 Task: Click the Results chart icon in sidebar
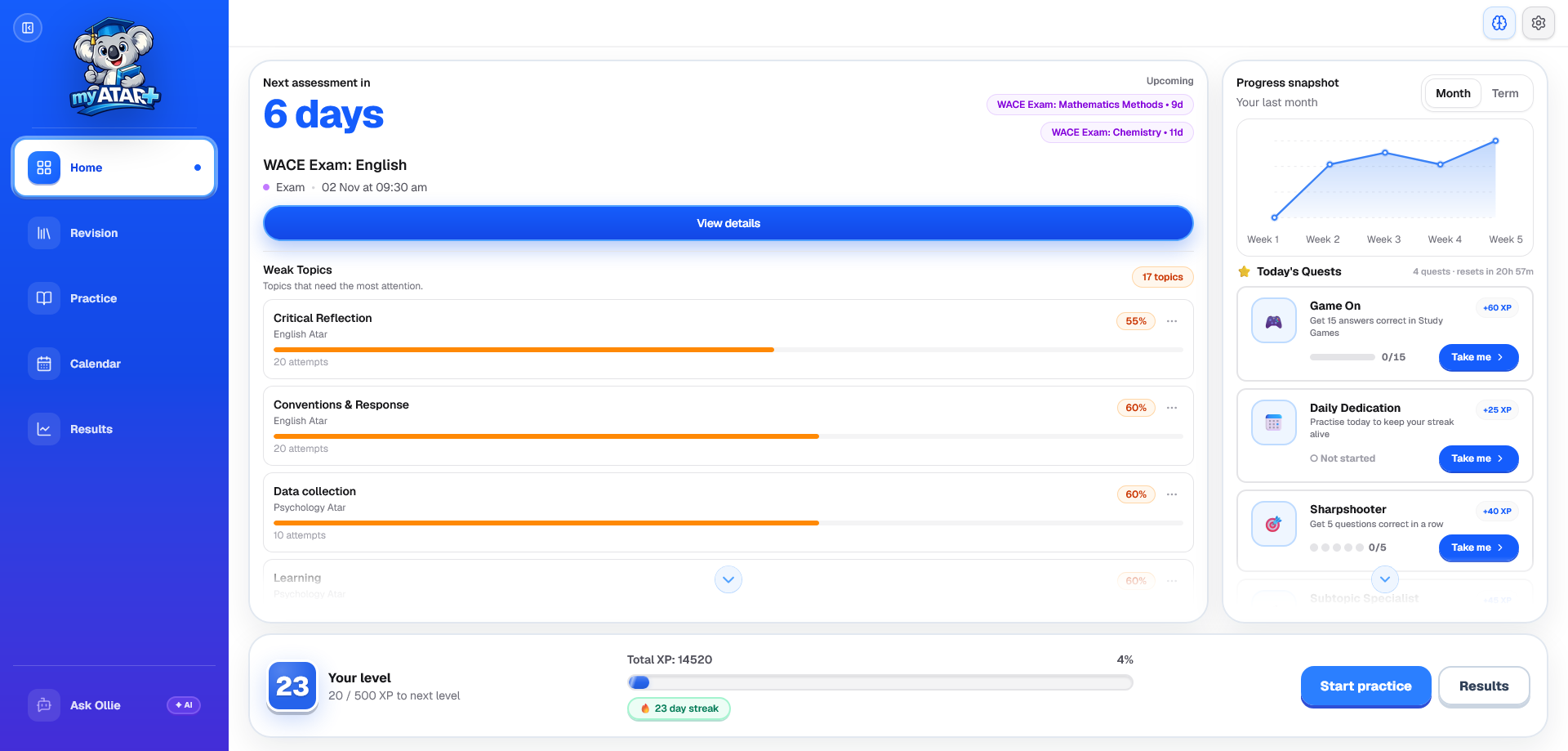[x=44, y=429]
